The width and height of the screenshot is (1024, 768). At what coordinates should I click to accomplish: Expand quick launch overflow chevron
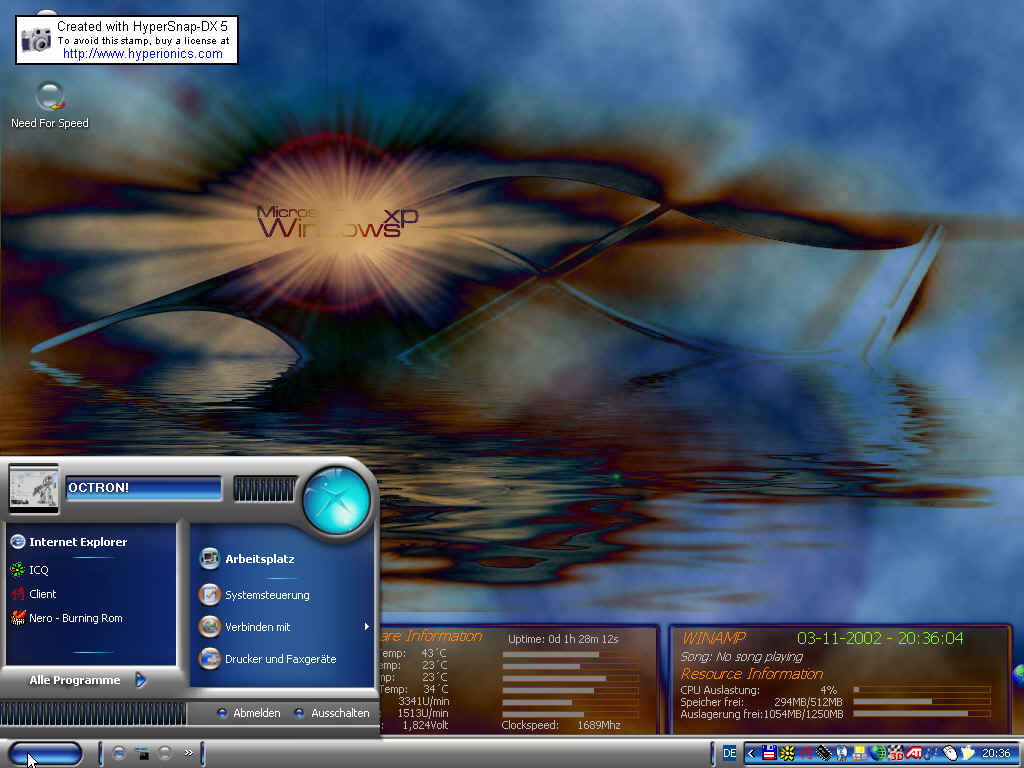click(189, 752)
